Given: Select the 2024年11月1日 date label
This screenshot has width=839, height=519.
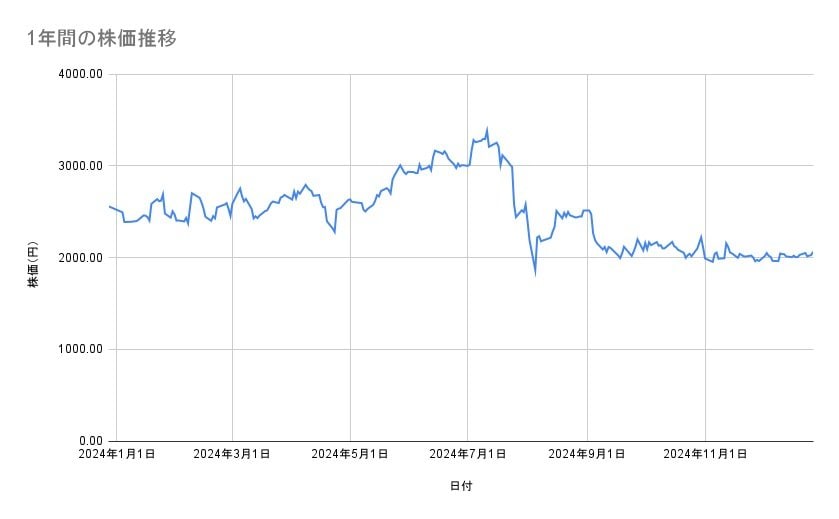Looking at the screenshot, I should click(706, 454).
